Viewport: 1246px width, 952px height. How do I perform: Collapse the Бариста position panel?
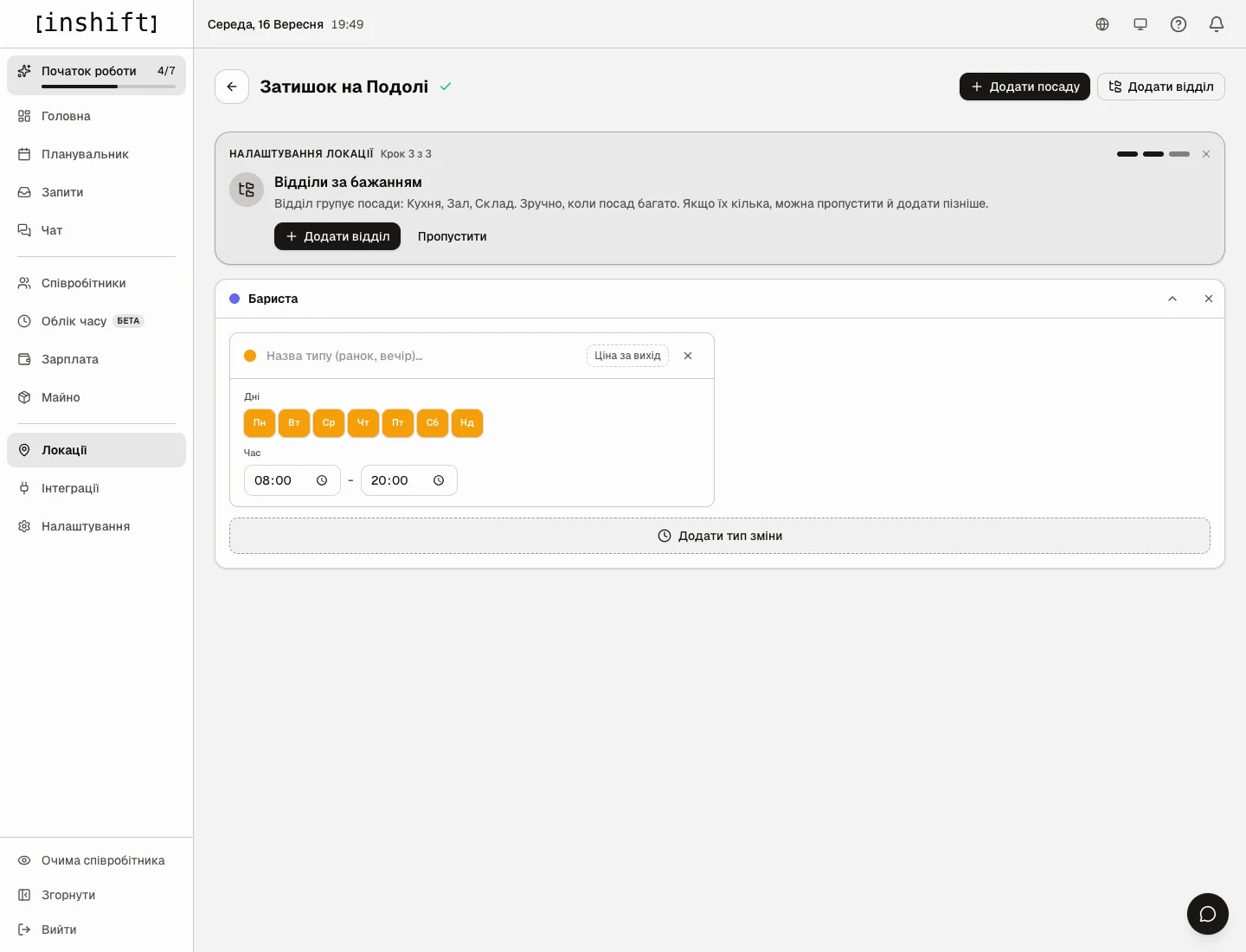[x=1172, y=299]
